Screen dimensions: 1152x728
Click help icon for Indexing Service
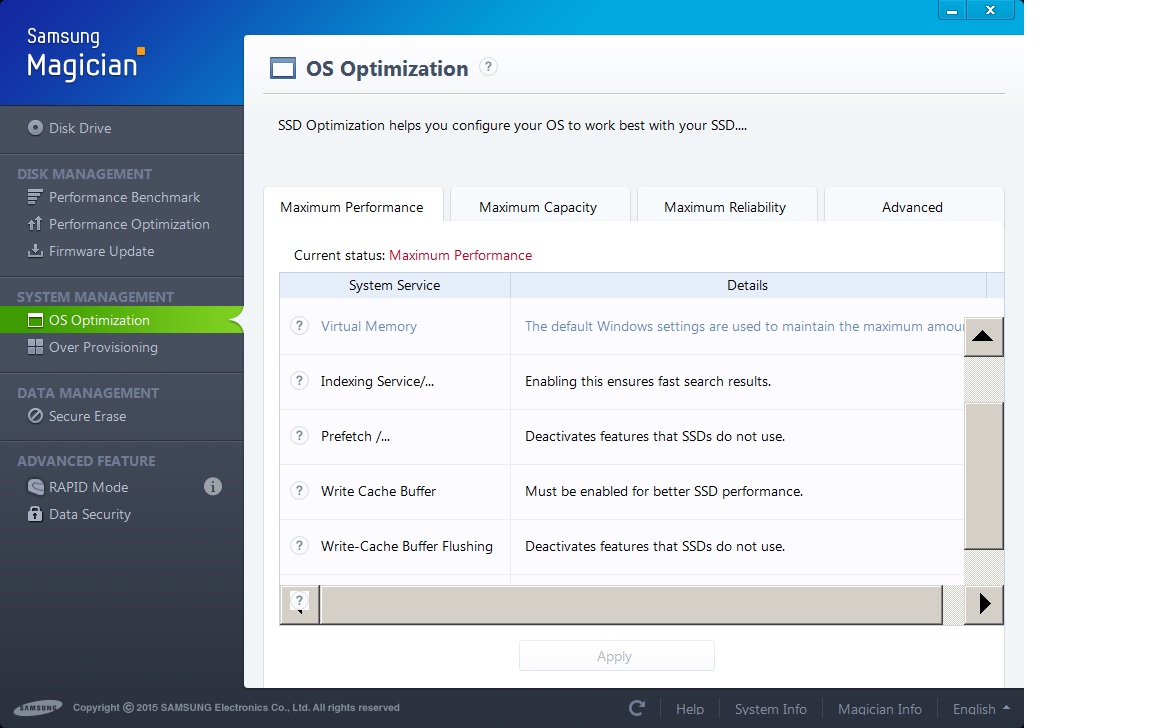point(299,381)
